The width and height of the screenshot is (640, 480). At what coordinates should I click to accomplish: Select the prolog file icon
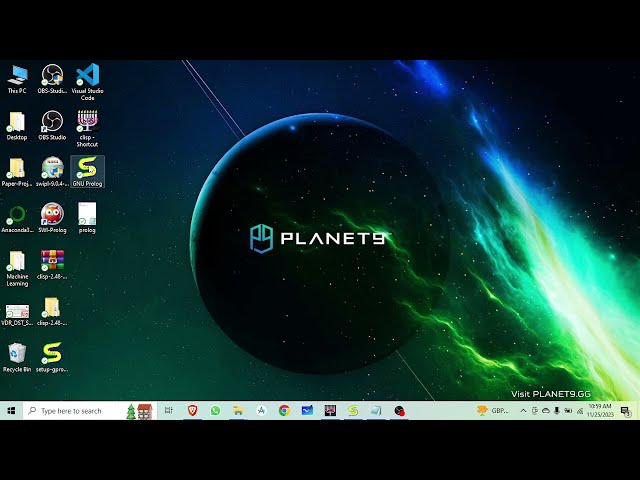[87, 218]
